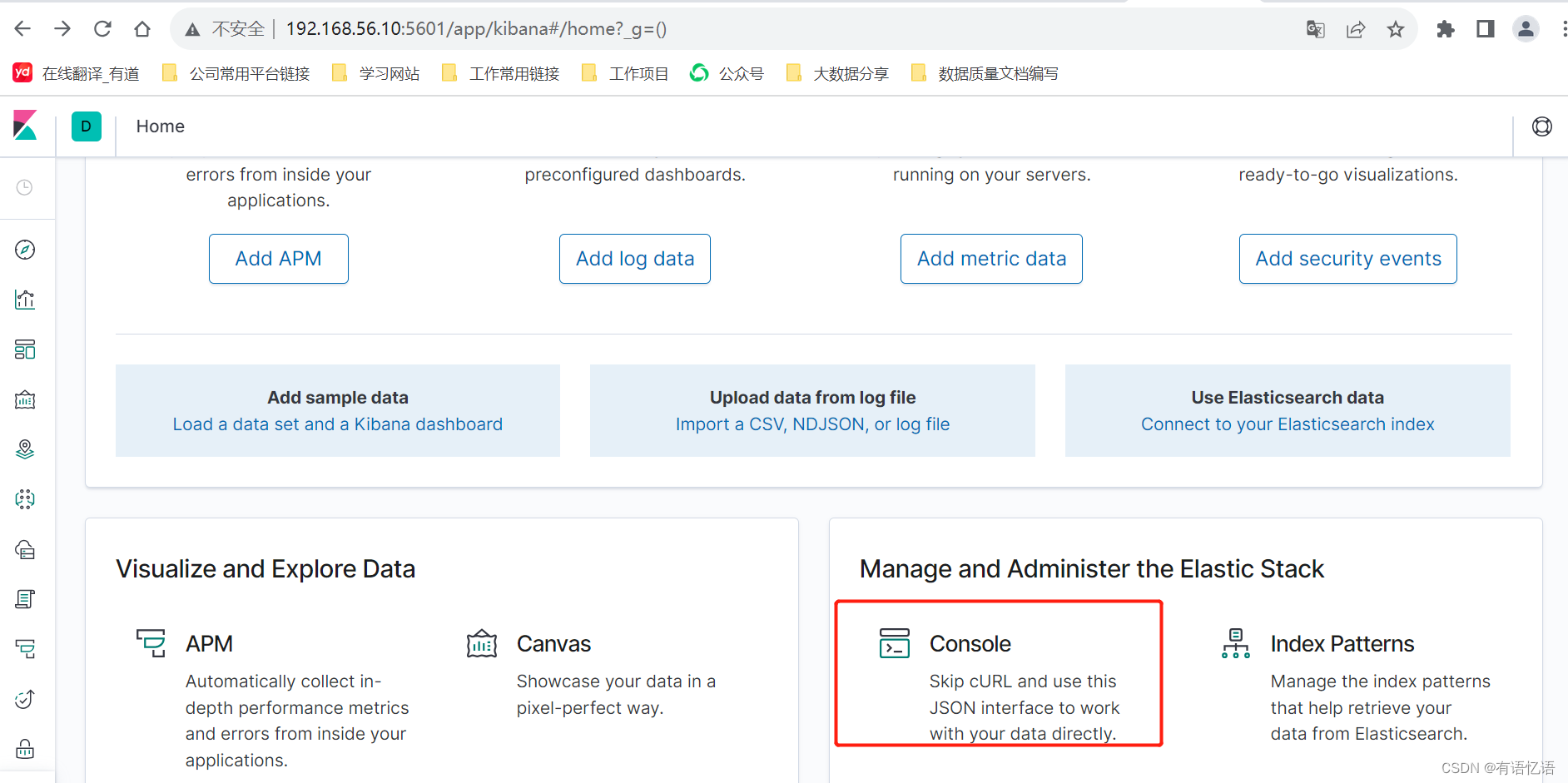Go forward with browser forward arrow

point(62,29)
